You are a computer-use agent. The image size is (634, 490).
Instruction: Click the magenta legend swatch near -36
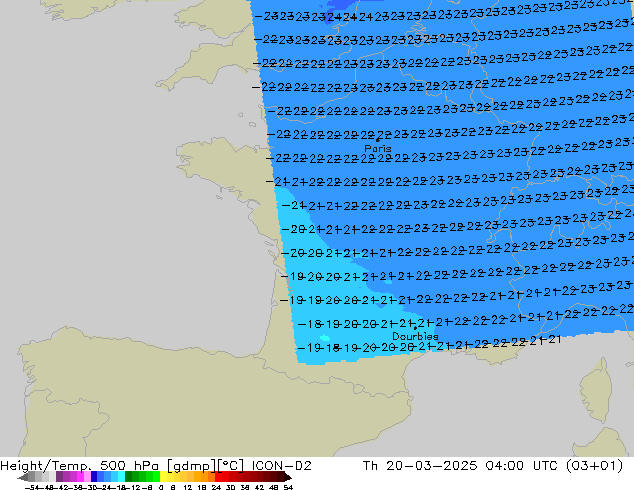pyautogui.click(x=80, y=477)
